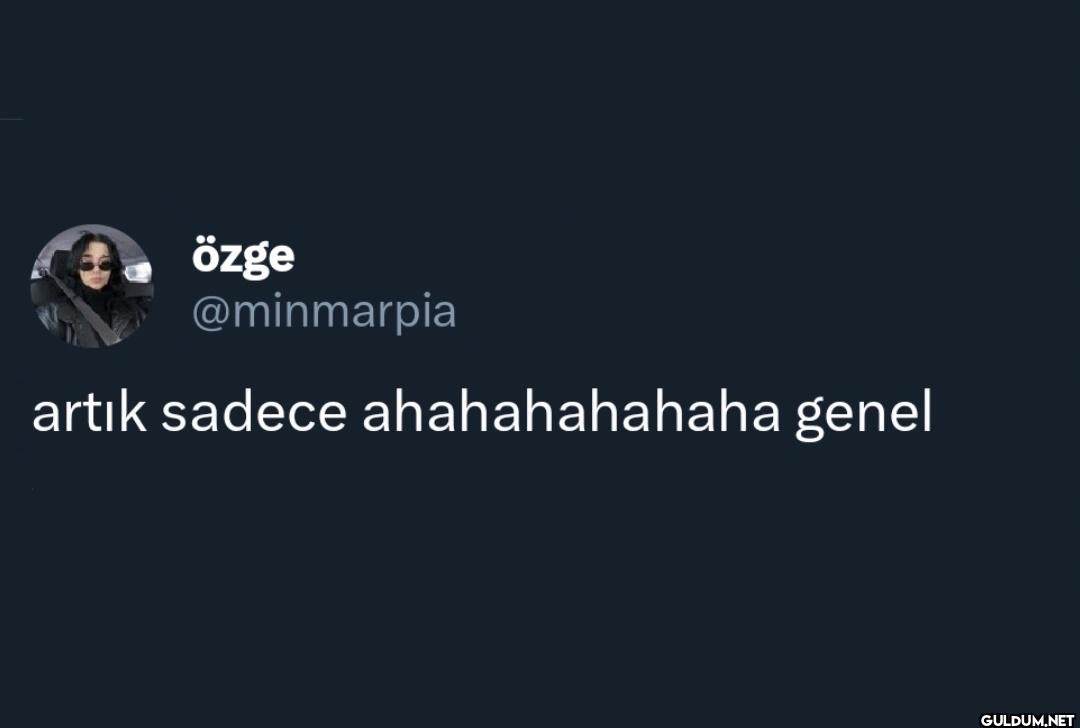
Task: Tap the sunglasses in the profile picture
Action: click(x=96, y=266)
